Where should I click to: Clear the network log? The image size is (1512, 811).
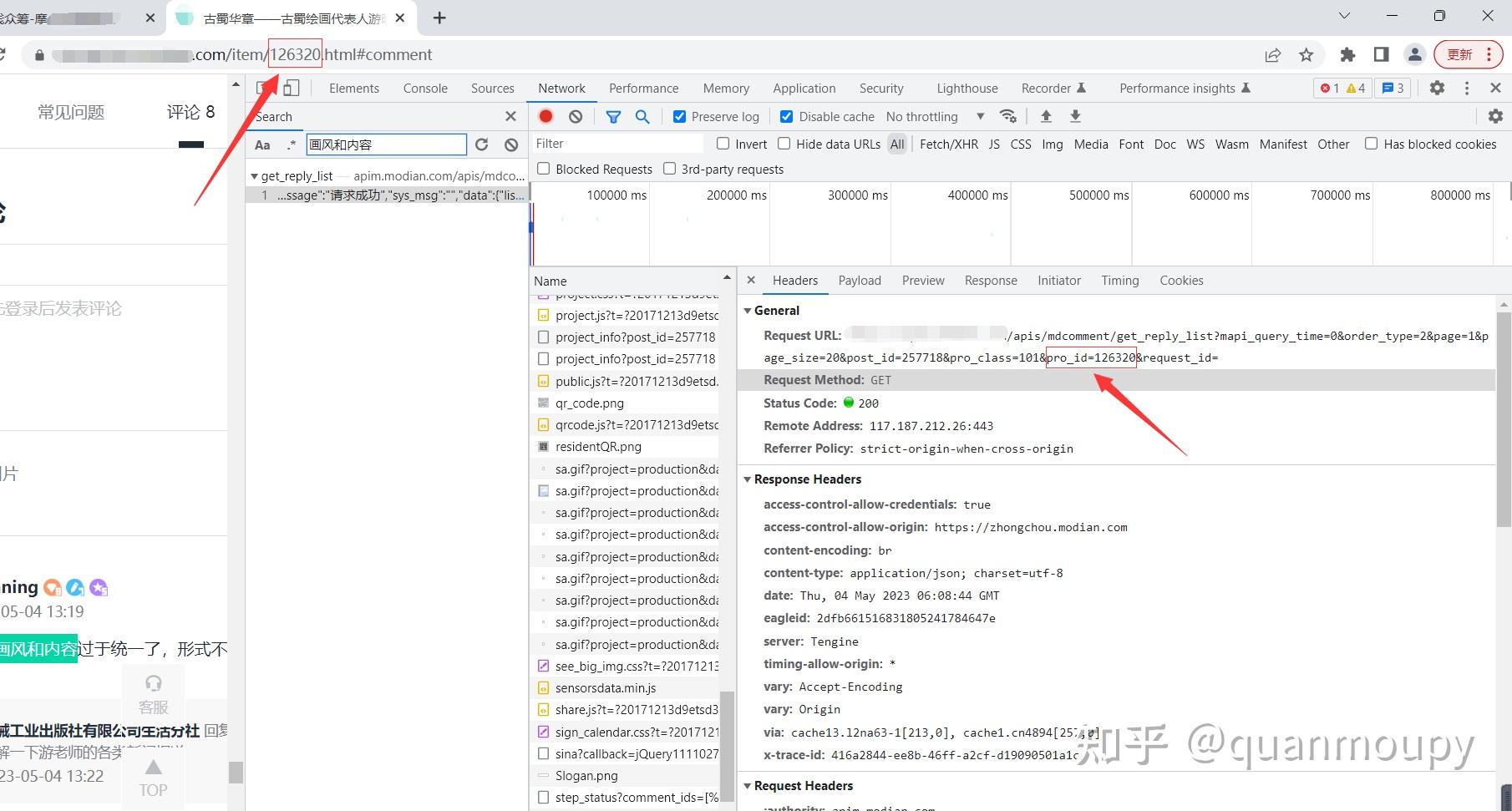coord(576,117)
